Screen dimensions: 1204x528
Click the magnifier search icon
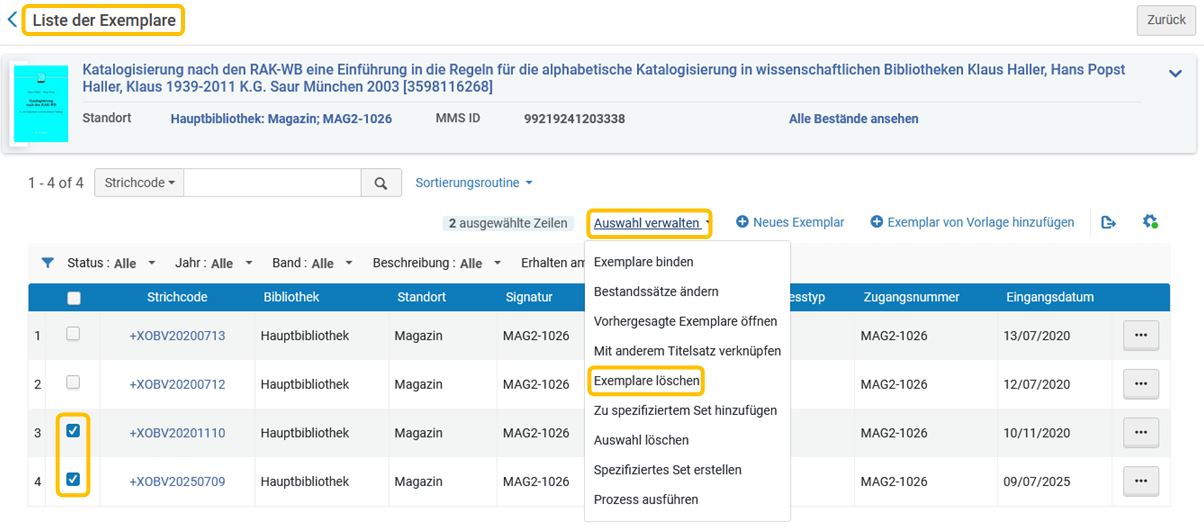pyautogui.click(x=380, y=183)
